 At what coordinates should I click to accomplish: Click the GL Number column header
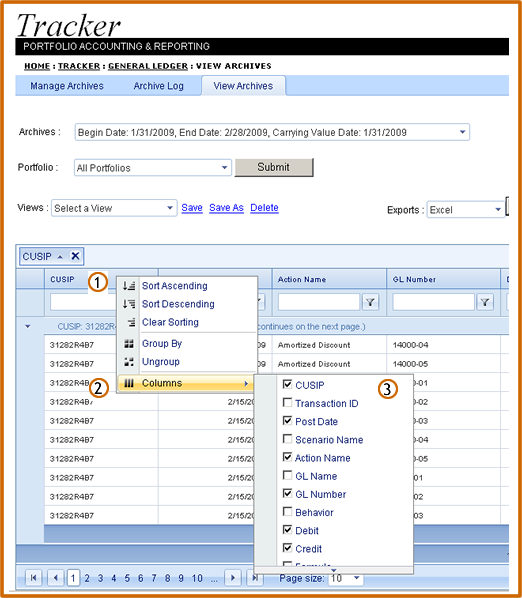tap(414, 280)
